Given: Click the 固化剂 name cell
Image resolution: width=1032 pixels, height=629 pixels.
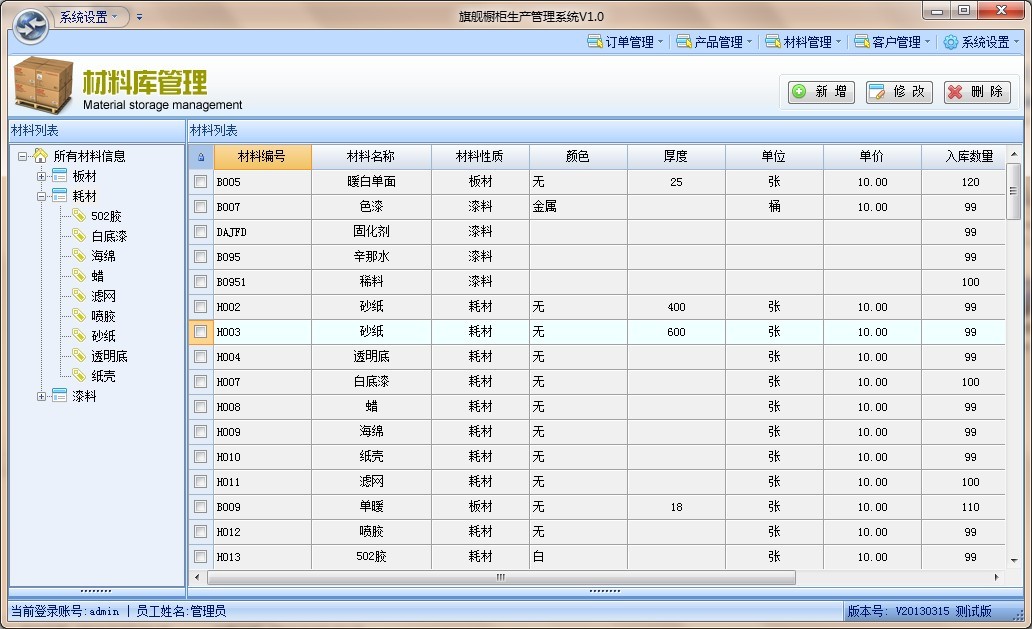Looking at the screenshot, I should click(371, 232).
